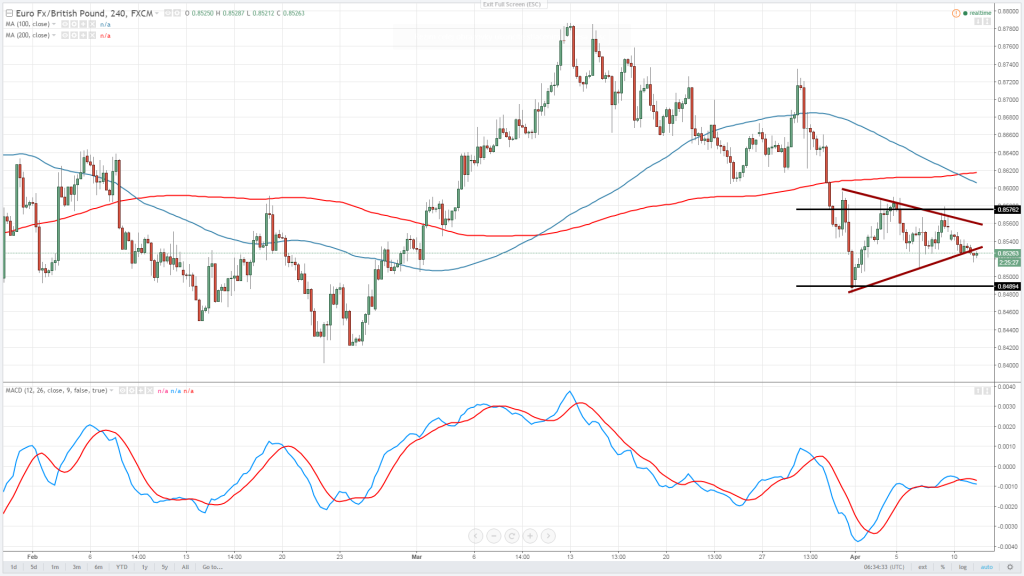The width and height of the screenshot is (1024, 576).
Task: Select the 1m time range
Action: [55, 567]
